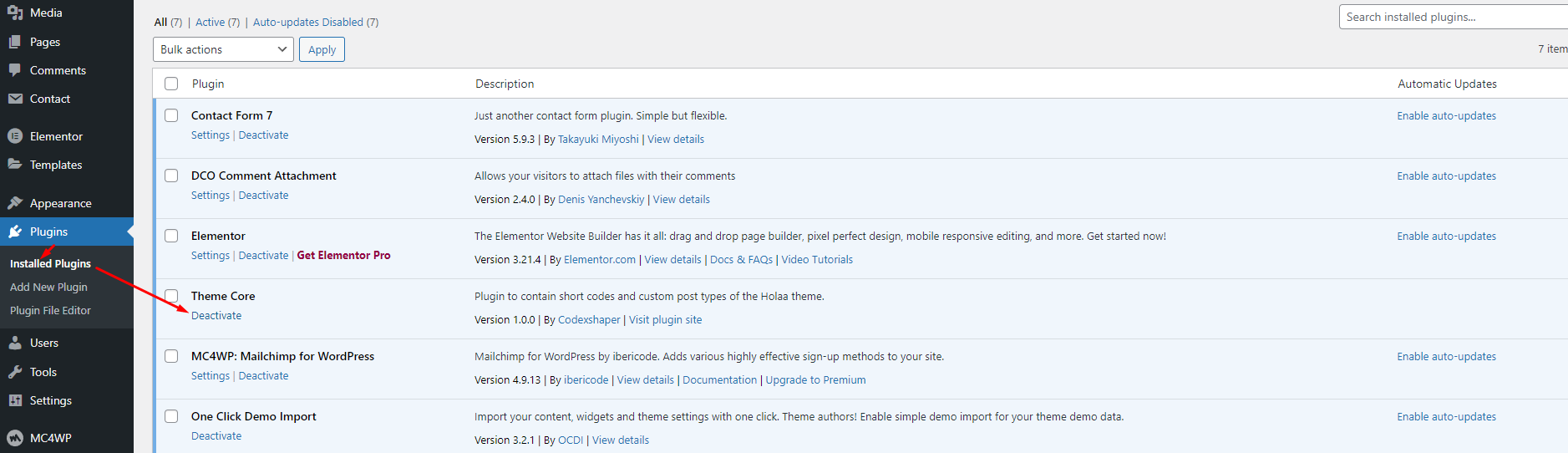Open the Bulk actions dropdown
1568x453 pixels.
point(223,49)
